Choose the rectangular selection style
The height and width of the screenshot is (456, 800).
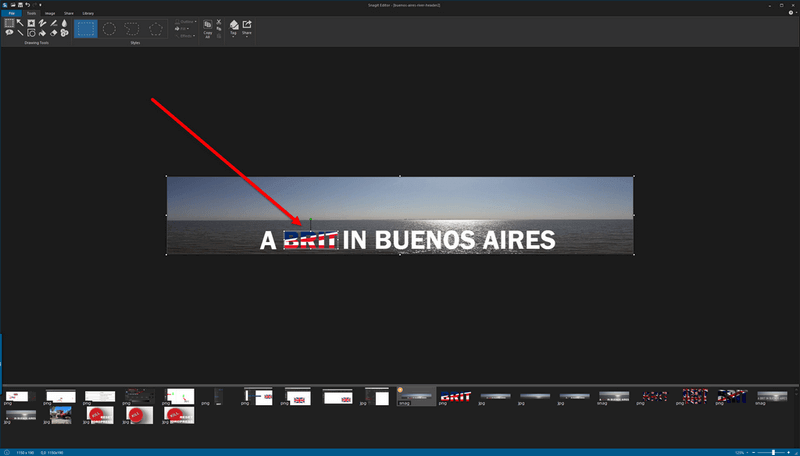pos(86,29)
